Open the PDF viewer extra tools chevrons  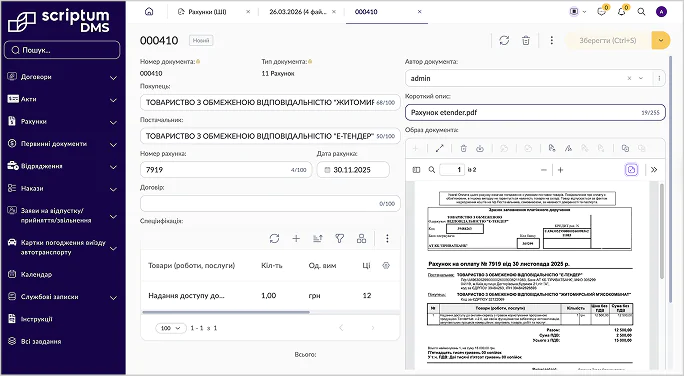coord(654,170)
